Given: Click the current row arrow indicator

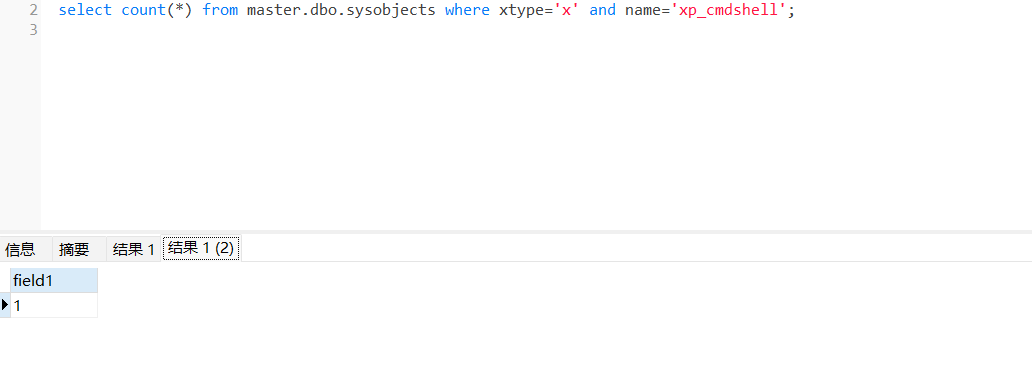Looking at the screenshot, I should [x=5, y=305].
